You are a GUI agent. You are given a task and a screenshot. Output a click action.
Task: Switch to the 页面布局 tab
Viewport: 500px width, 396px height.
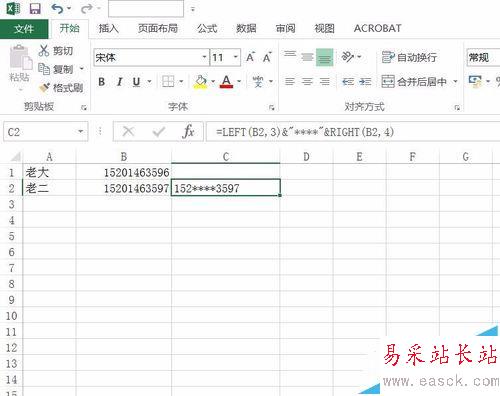tap(158, 29)
